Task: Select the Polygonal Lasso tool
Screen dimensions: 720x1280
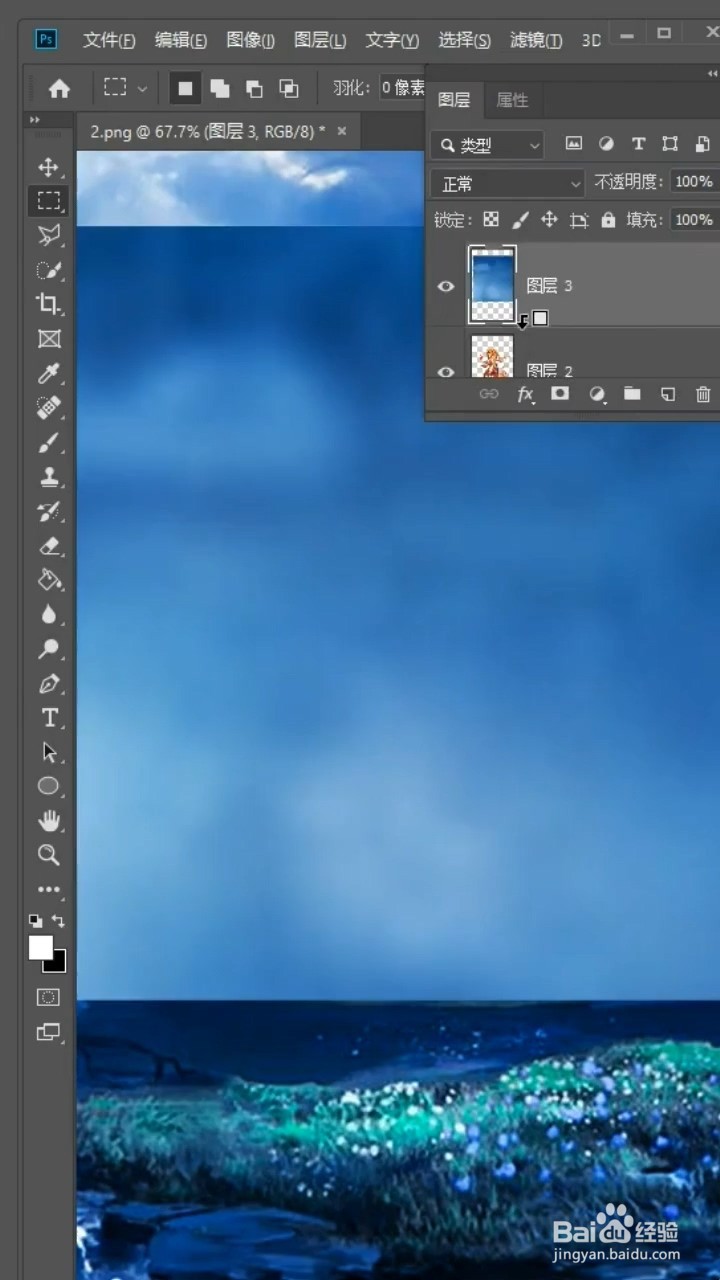Action: pos(48,235)
